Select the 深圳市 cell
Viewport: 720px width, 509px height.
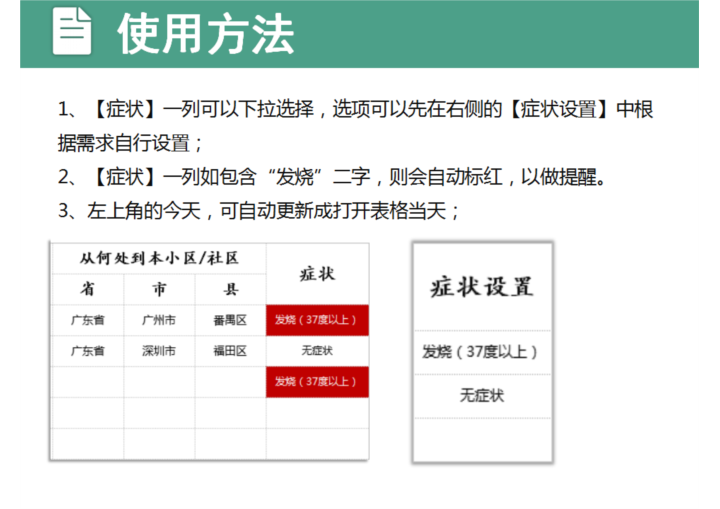tap(159, 351)
